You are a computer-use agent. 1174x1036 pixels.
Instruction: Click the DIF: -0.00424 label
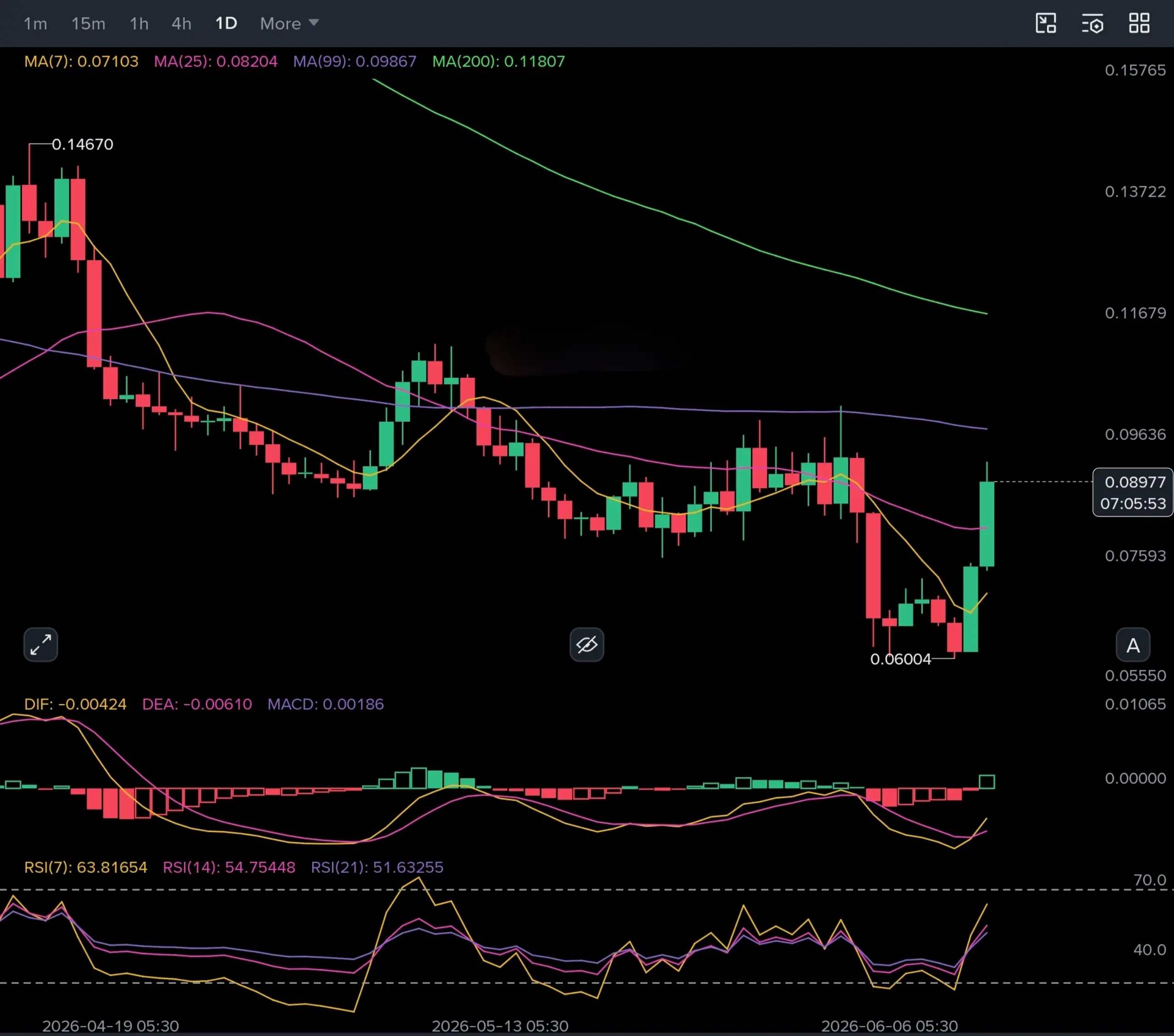pyautogui.click(x=75, y=704)
